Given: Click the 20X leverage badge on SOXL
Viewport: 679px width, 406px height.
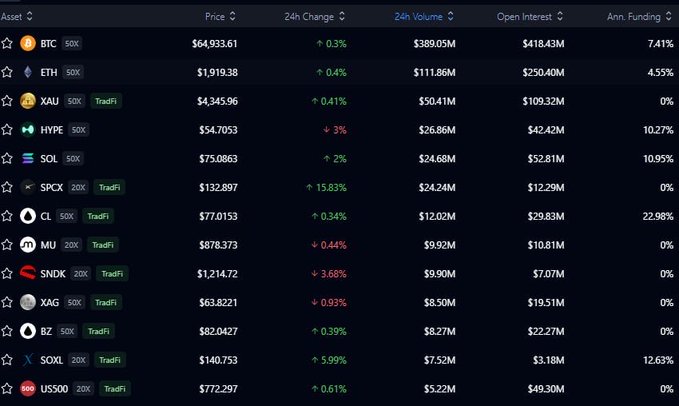Looking at the screenshot, I should click(x=78, y=360).
